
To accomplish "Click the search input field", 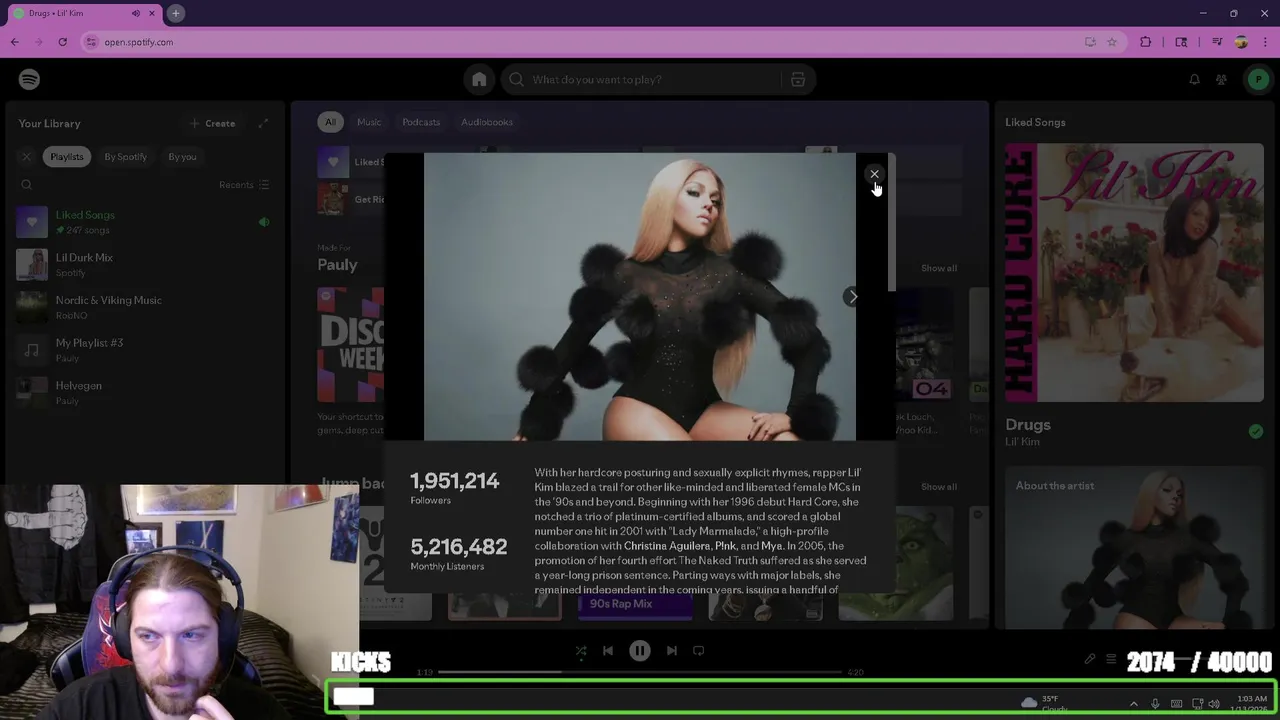I will [x=655, y=79].
